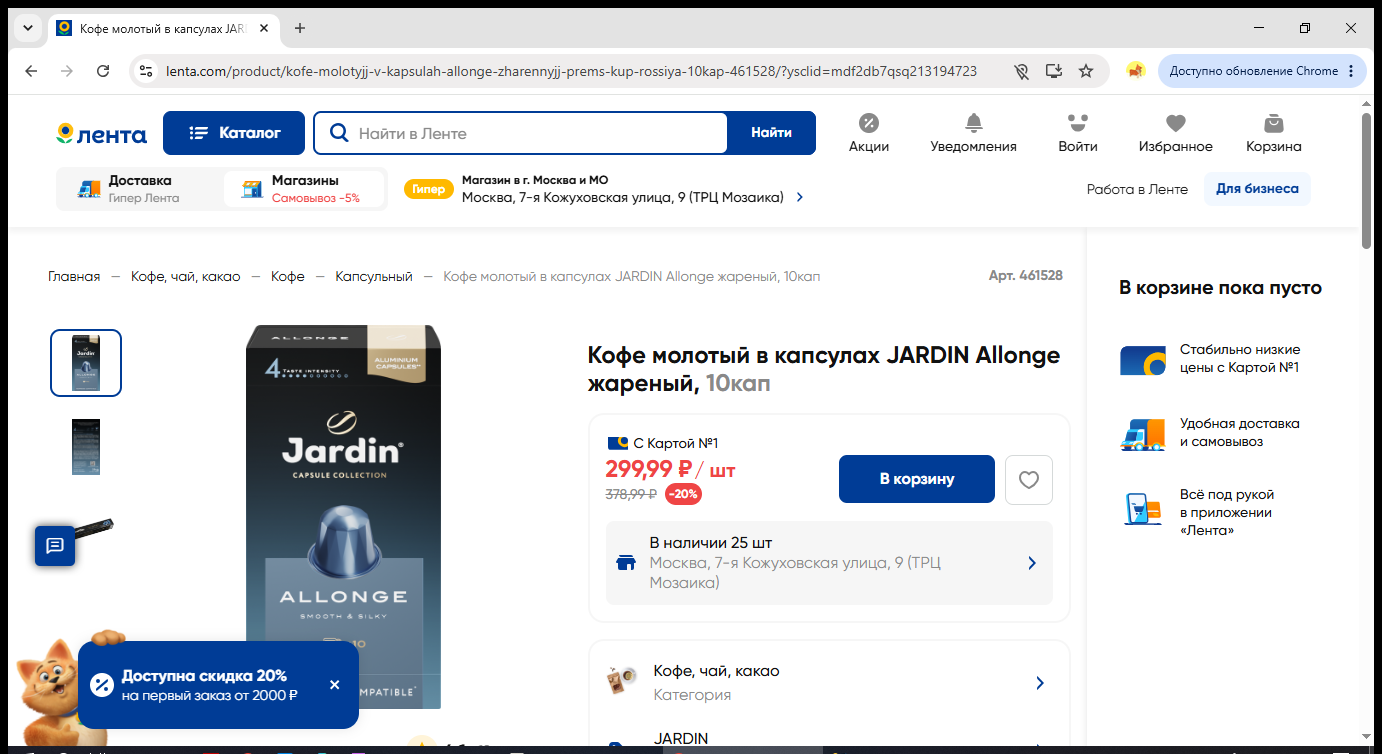Click the Всё под рукой в приложении text
The width and height of the screenshot is (1382, 754).
pos(1227,512)
